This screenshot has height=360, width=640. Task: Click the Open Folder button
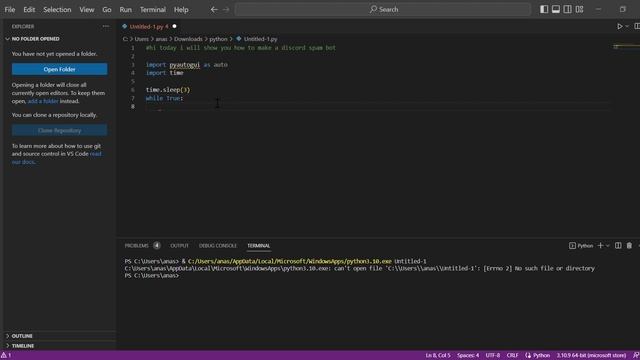coord(60,69)
